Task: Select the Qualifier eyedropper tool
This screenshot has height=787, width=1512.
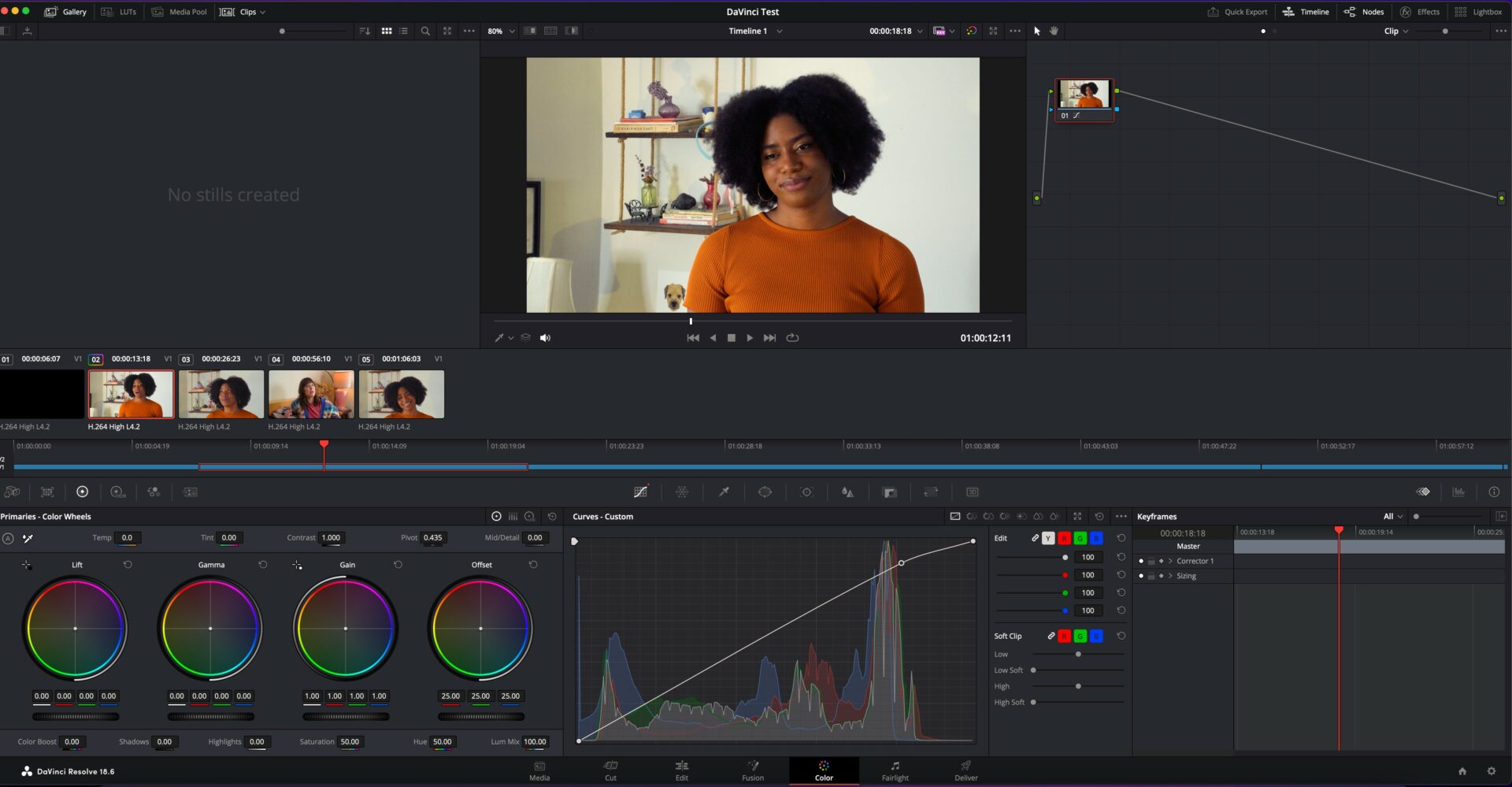Action: [x=724, y=492]
